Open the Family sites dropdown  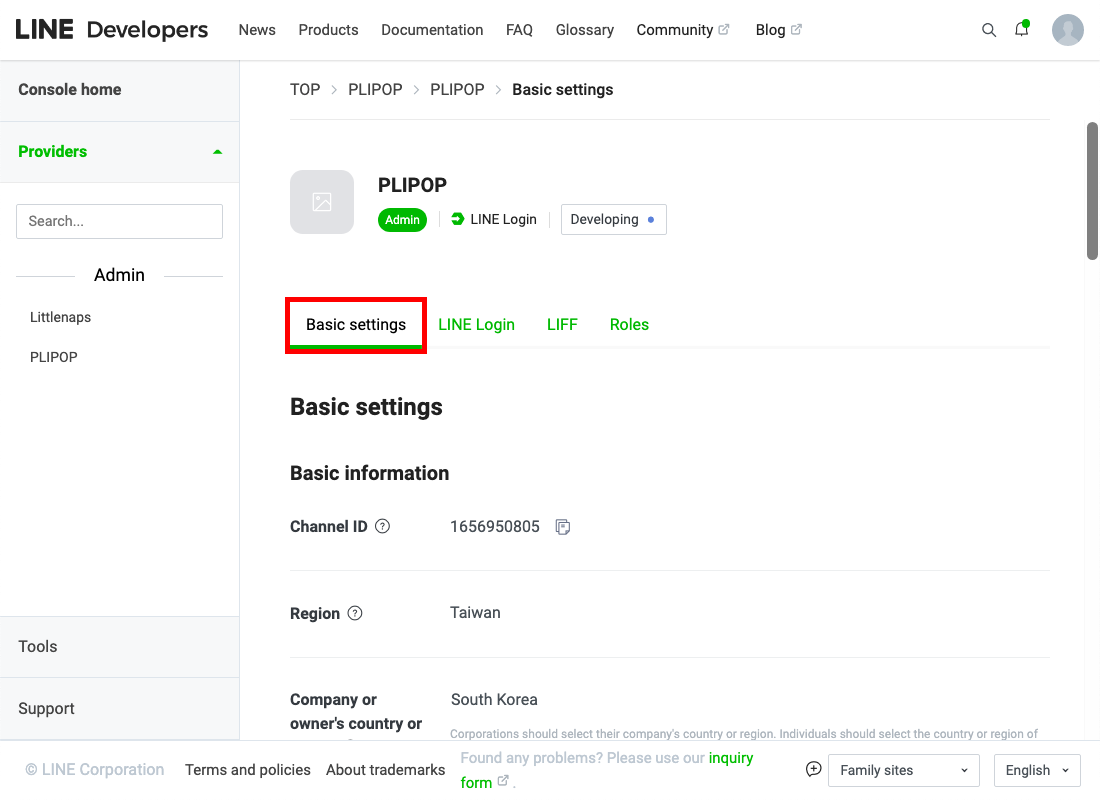(x=904, y=771)
